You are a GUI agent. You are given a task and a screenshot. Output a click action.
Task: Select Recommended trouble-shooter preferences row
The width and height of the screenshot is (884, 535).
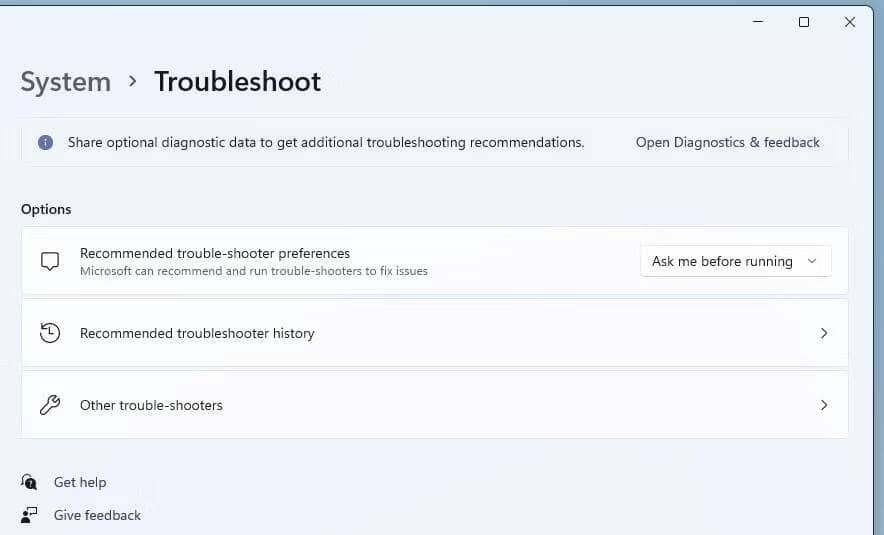tap(215, 253)
